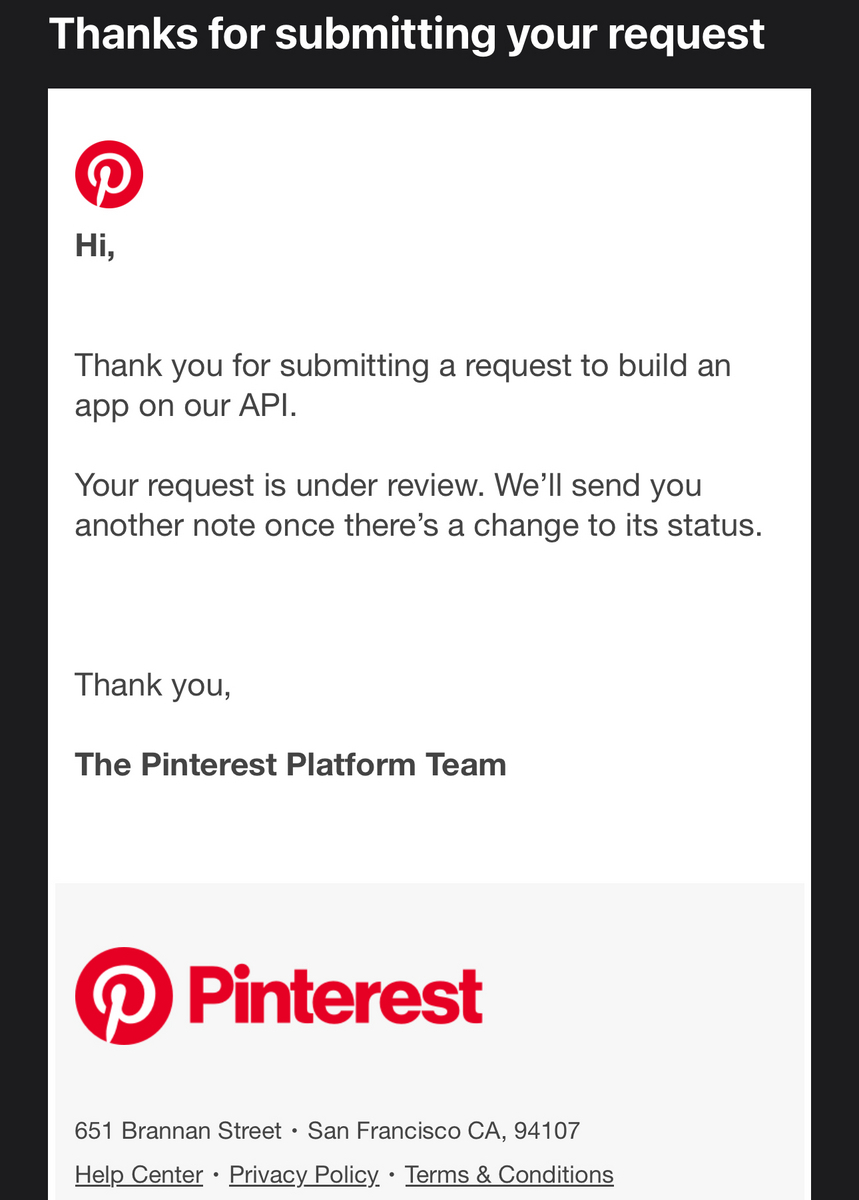The image size is (859, 1200).
Task: Click the small Pinterest logo above the greeting
Action: point(109,174)
